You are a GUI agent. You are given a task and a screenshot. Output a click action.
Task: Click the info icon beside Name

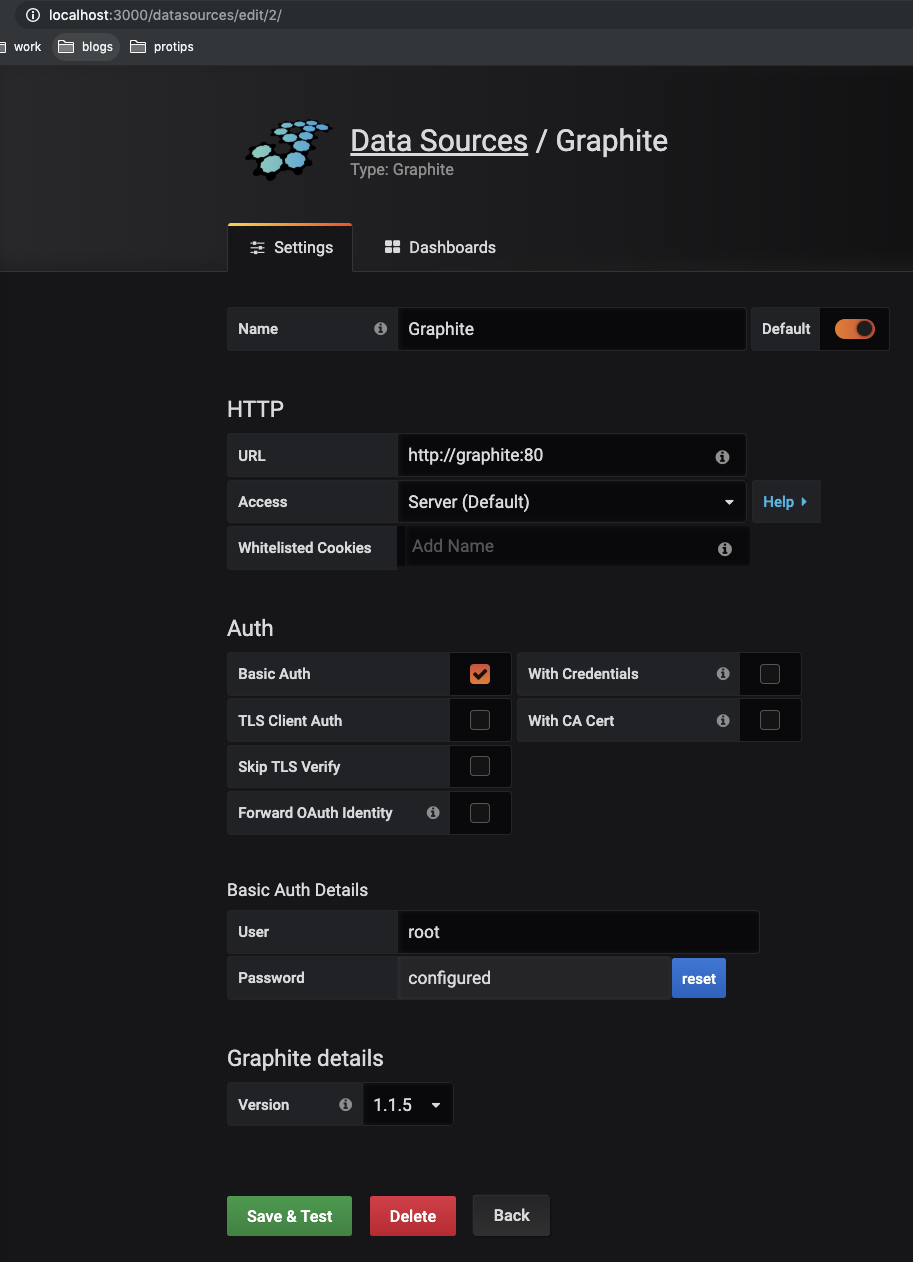380,328
